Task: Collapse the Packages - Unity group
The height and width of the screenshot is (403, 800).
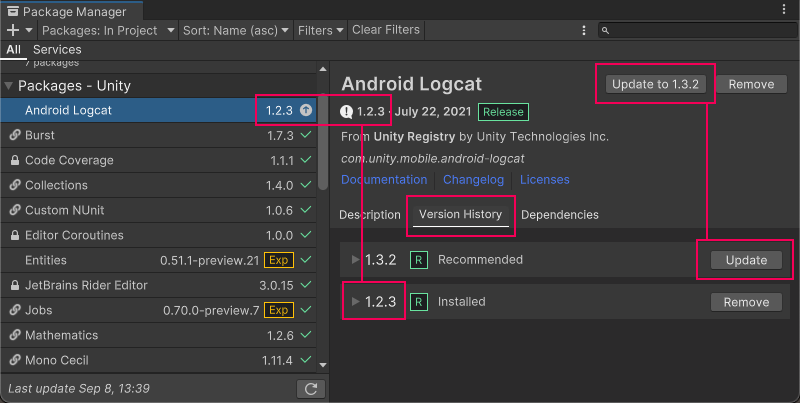Action: coord(9,86)
